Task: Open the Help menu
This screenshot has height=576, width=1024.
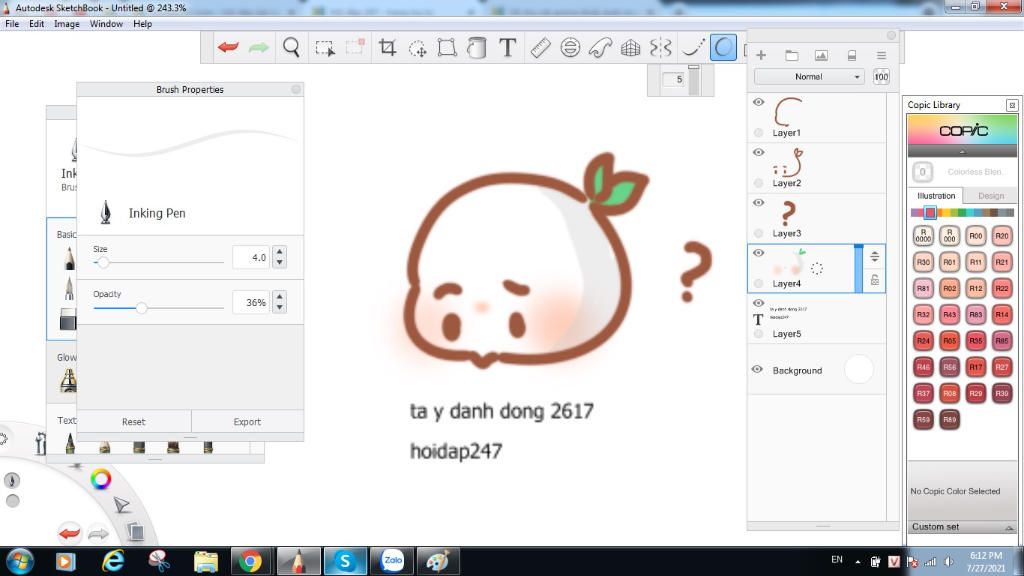Action: pos(142,24)
